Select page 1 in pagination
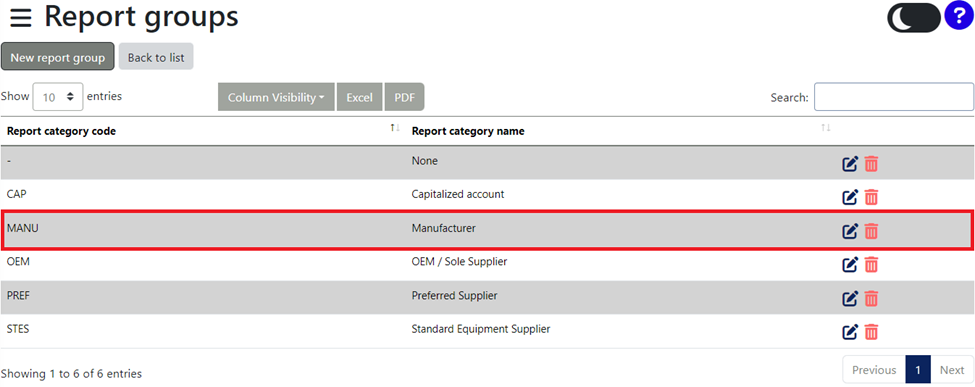 (918, 370)
